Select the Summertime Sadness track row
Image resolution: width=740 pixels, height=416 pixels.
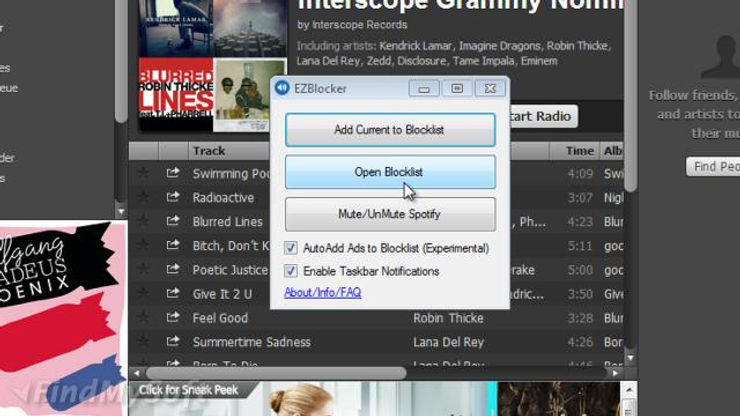click(x=376, y=342)
